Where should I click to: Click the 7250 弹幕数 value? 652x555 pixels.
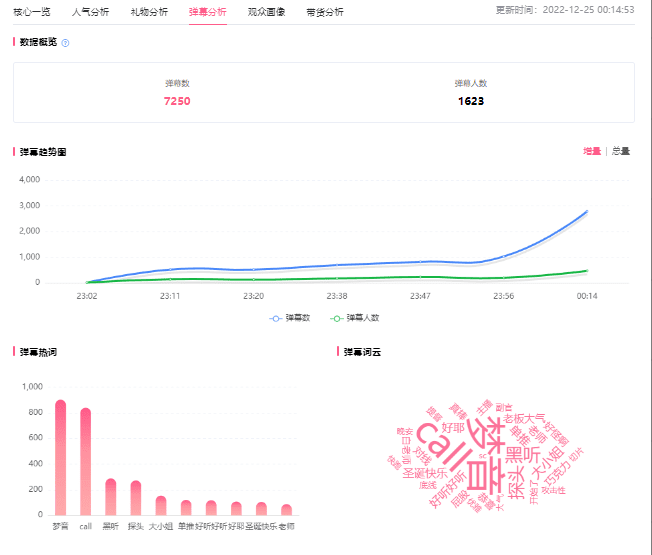click(177, 101)
